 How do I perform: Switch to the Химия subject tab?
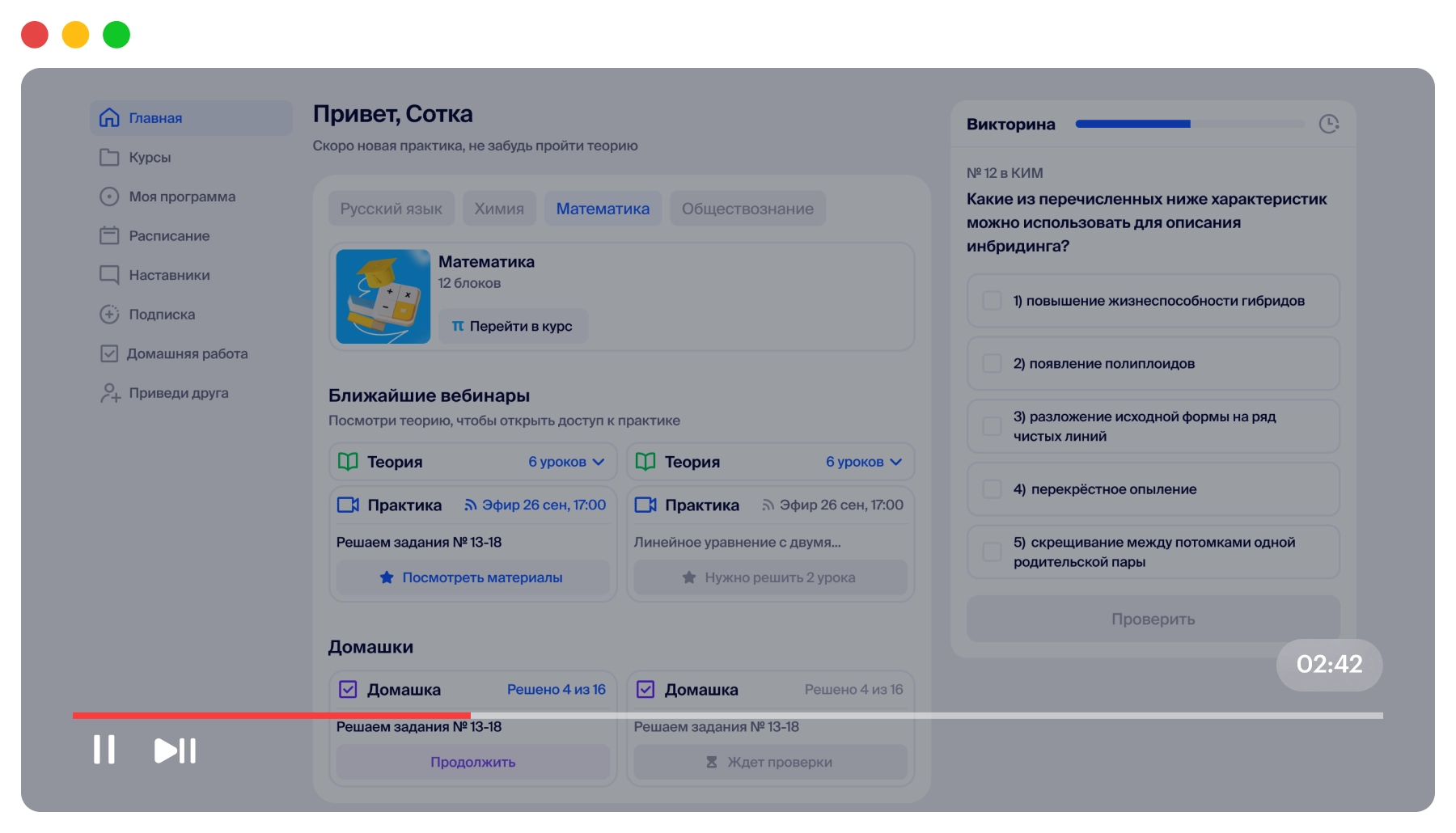(498, 209)
